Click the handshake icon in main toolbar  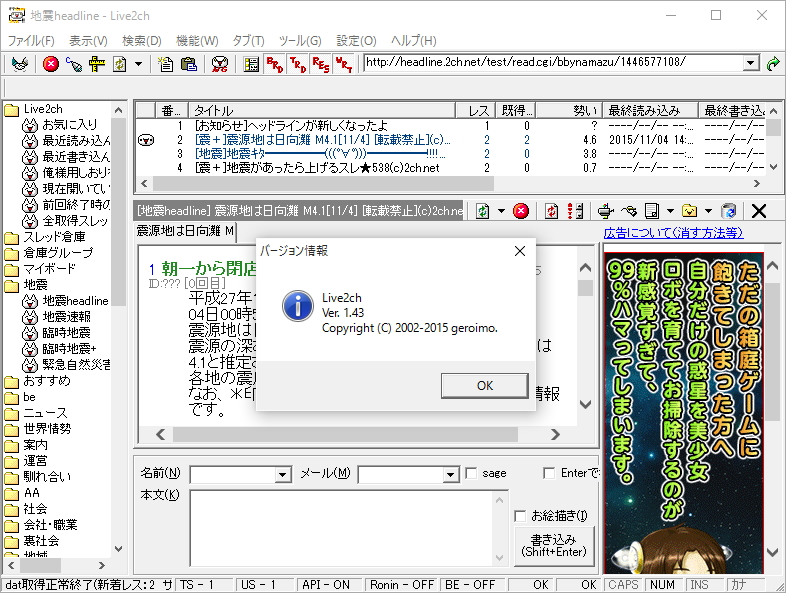[20, 64]
